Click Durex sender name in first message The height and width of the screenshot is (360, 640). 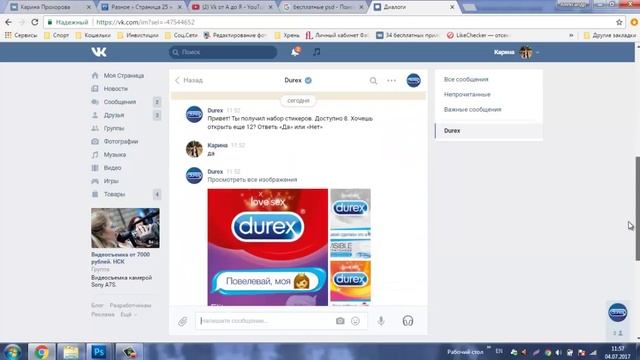[x=215, y=110]
